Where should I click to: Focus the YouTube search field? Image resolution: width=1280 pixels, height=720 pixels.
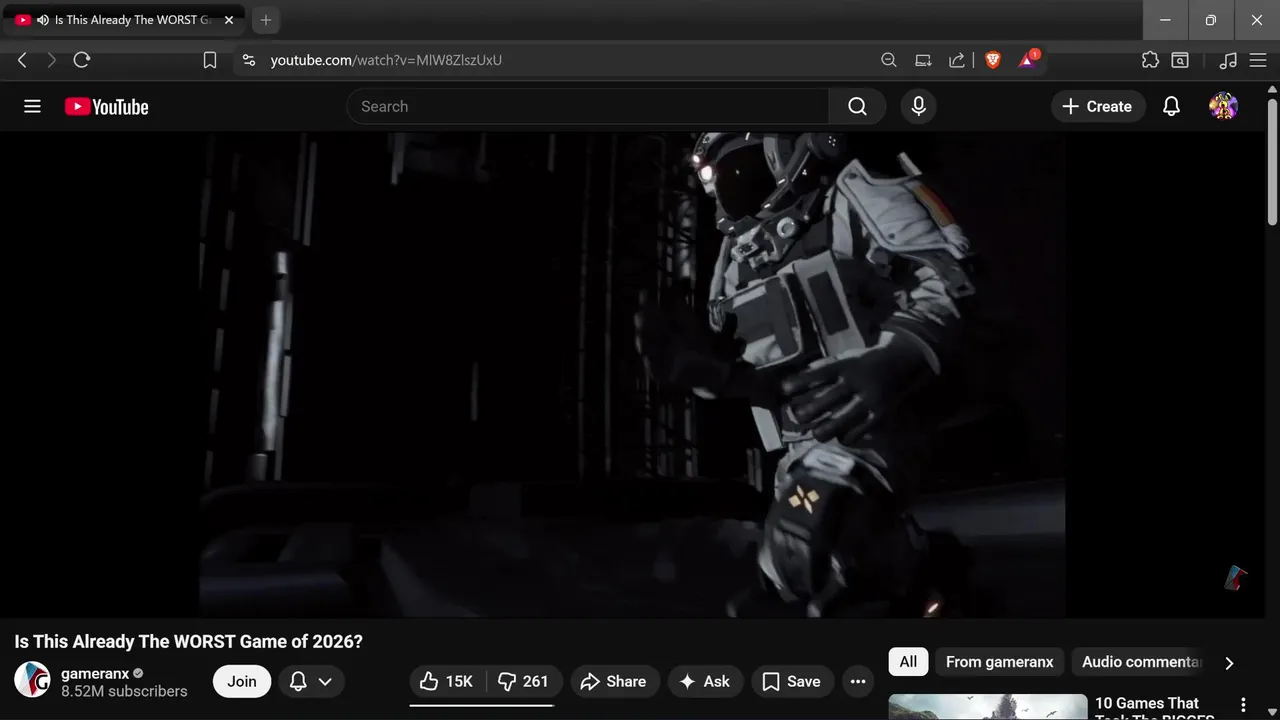[x=588, y=106]
